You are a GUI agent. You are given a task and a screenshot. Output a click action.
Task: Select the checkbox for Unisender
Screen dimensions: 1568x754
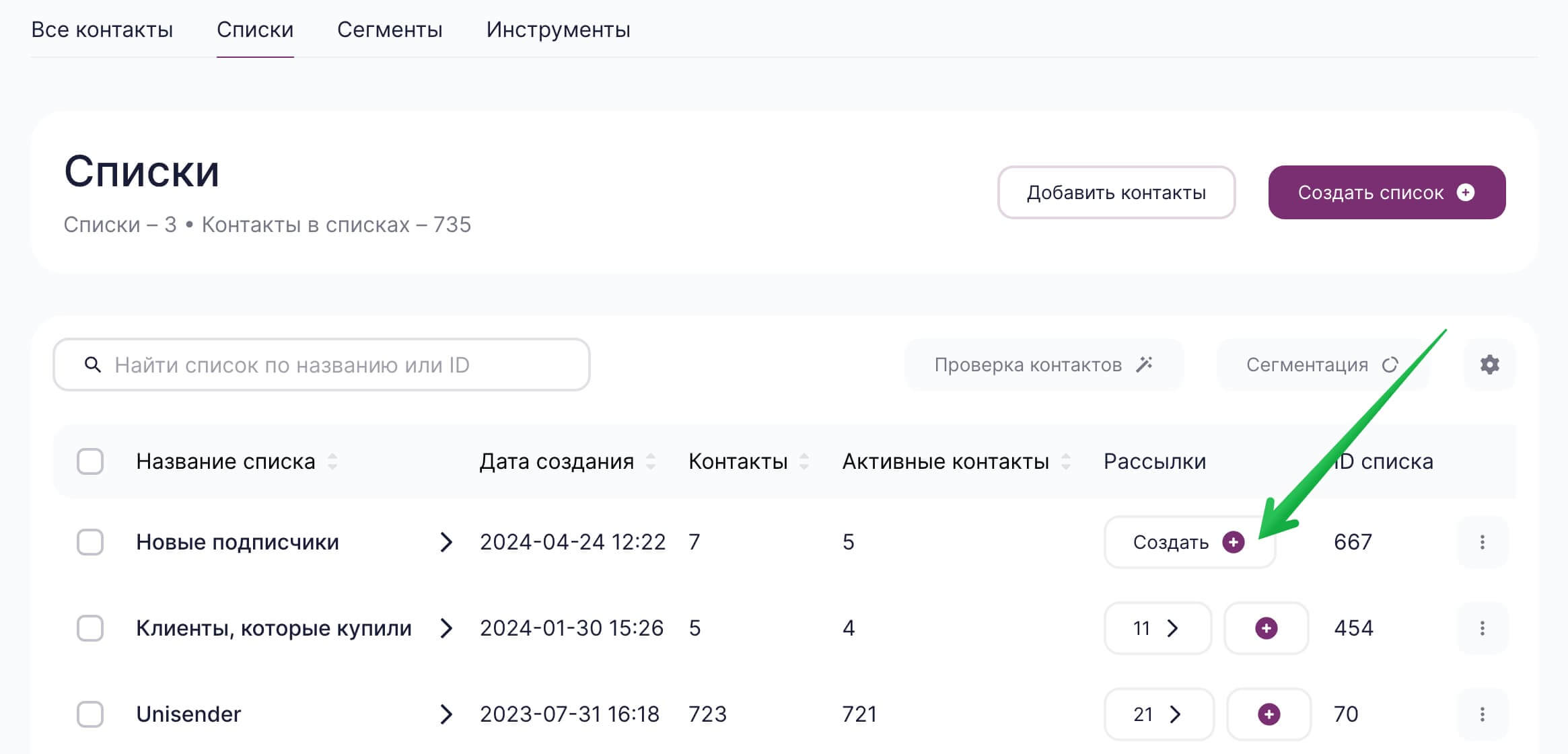pyautogui.click(x=91, y=714)
